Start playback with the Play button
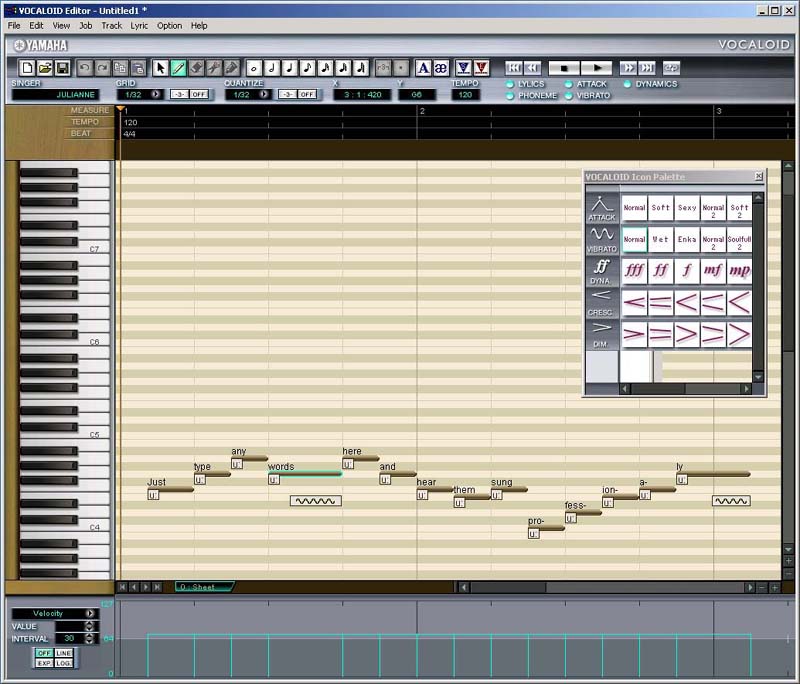The width and height of the screenshot is (800, 684). click(x=595, y=67)
